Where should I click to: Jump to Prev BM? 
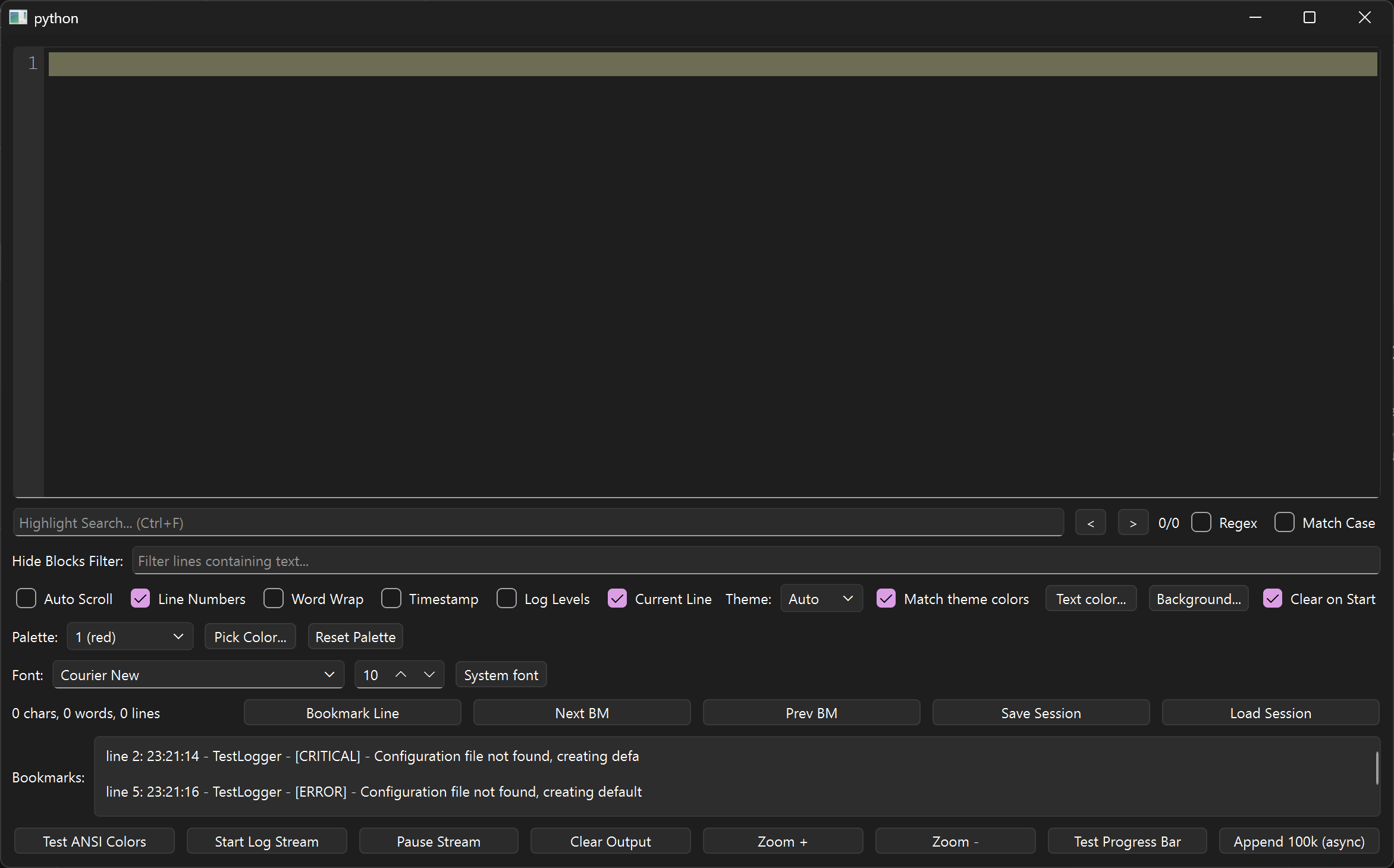812,713
